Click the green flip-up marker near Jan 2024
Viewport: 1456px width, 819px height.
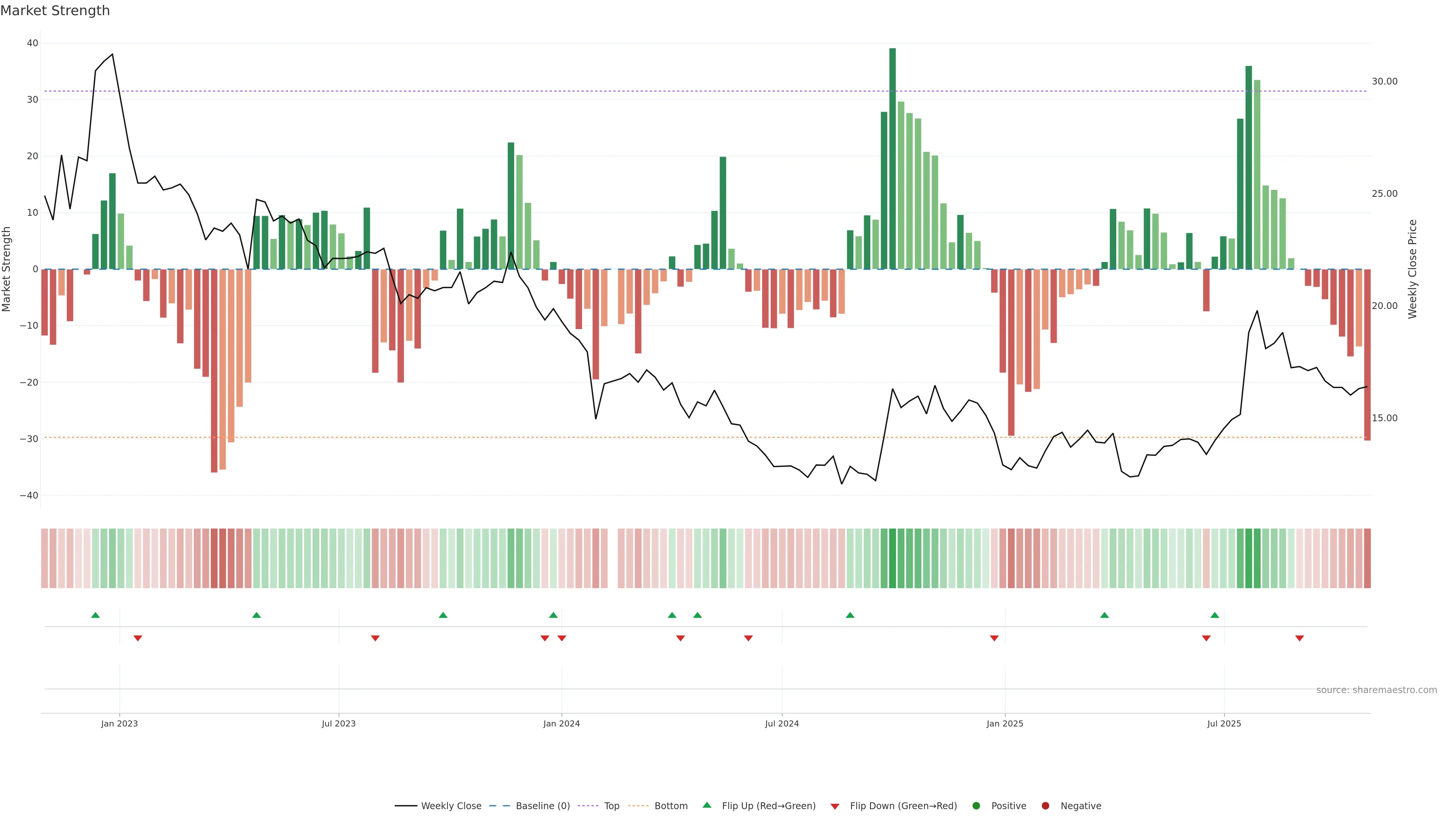click(553, 615)
